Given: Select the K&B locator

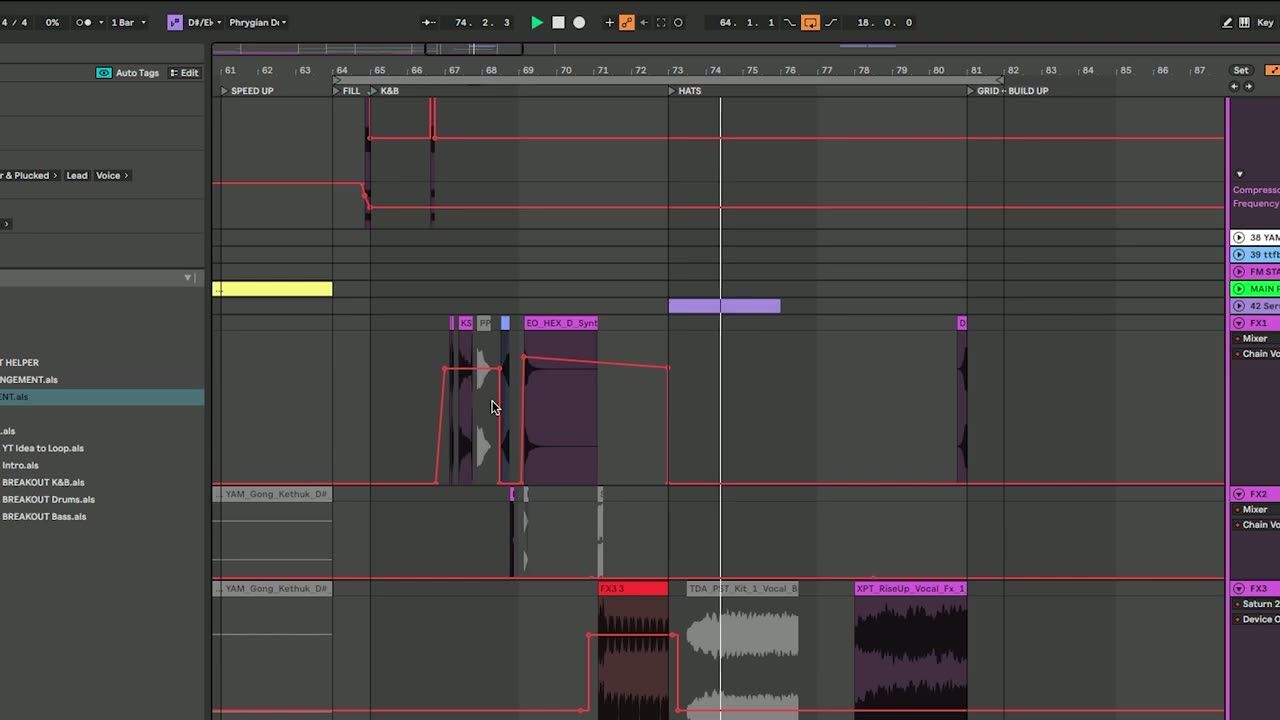Looking at the screenshot, I should click(385, 91).
